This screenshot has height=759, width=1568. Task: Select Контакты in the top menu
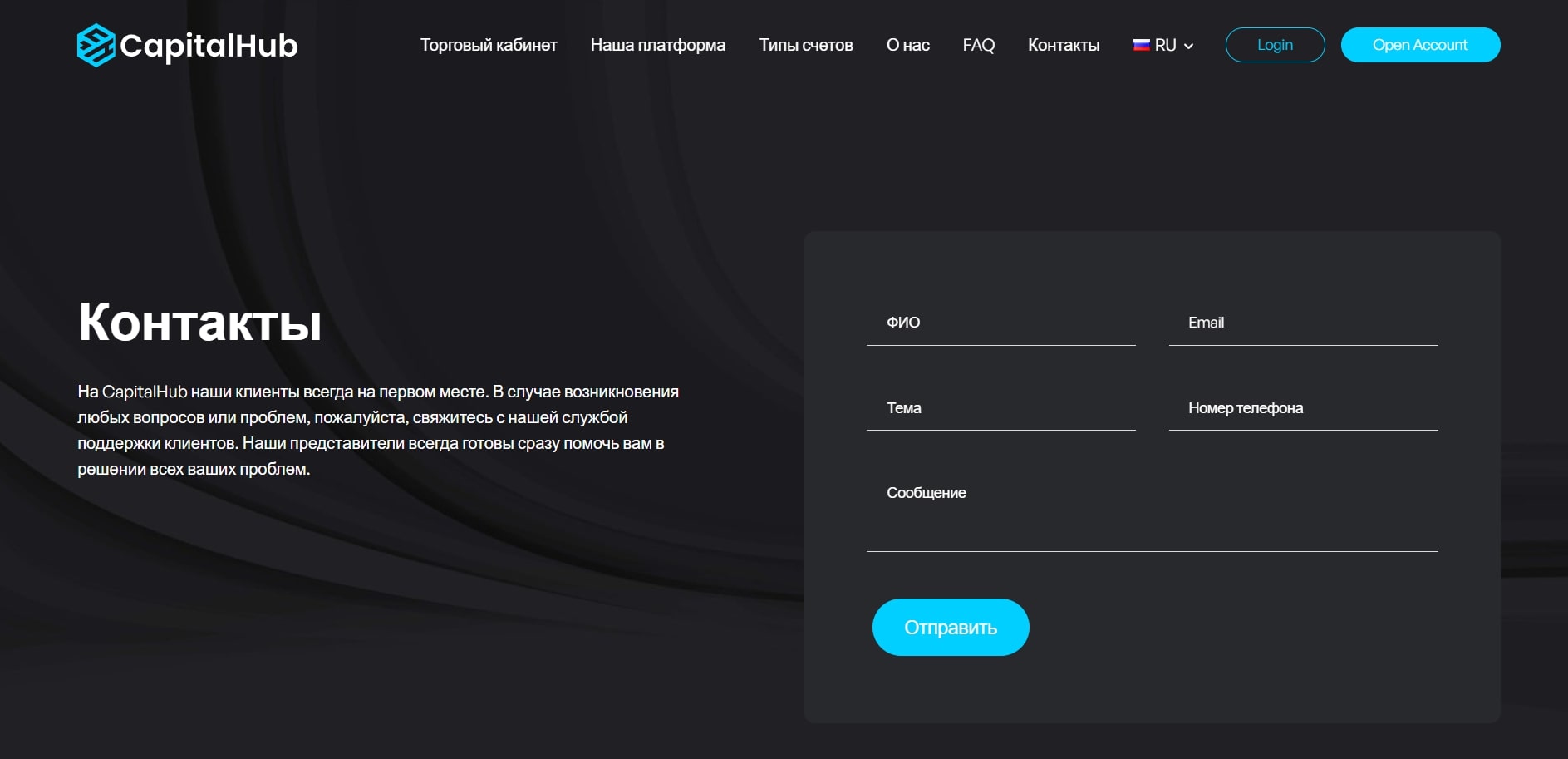[1064, 45]
